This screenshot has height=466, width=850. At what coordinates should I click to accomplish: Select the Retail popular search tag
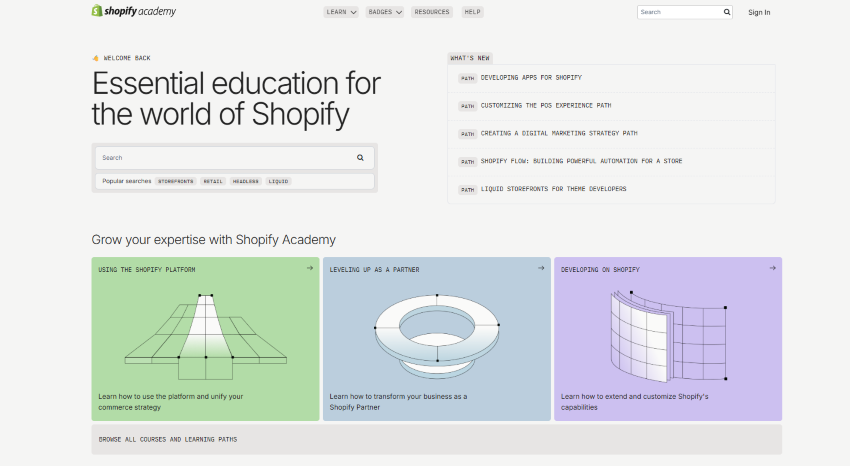point(213,182)
